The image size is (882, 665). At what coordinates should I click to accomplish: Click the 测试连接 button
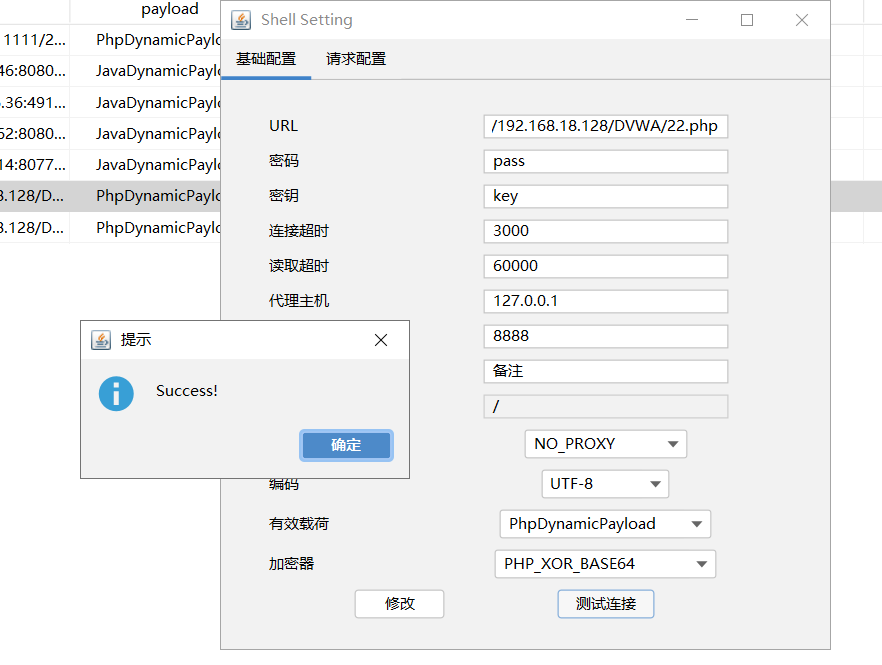point(605,603)
